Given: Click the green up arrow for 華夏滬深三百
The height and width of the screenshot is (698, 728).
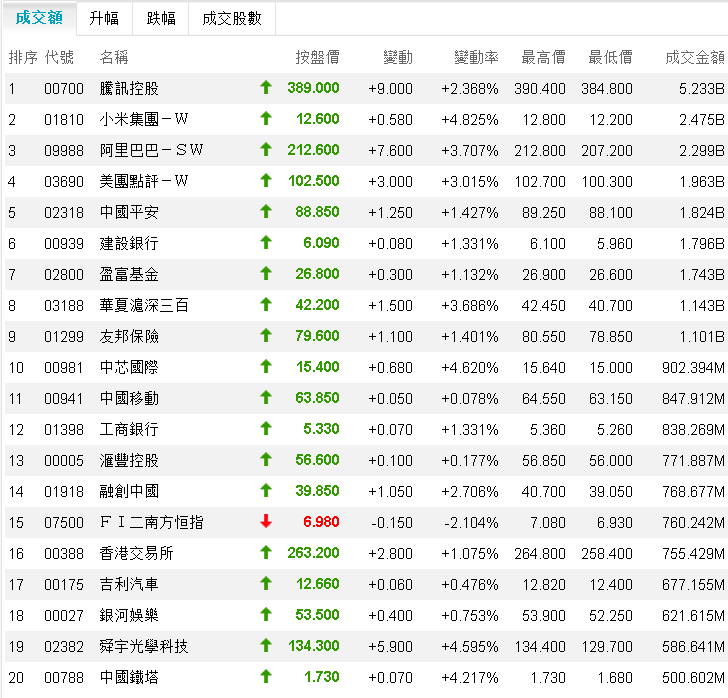Looking at the screenshot, I should [x=266, y=305].
